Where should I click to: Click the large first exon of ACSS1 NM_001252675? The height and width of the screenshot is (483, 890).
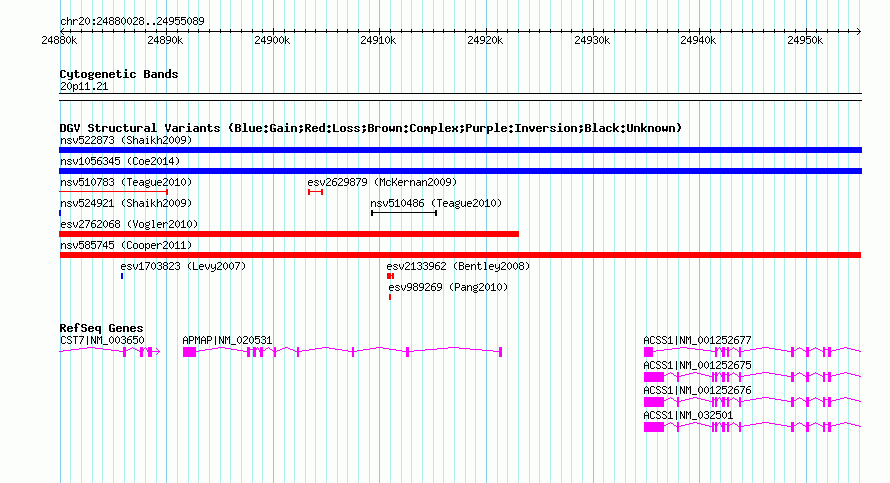(x=654, y=377)
